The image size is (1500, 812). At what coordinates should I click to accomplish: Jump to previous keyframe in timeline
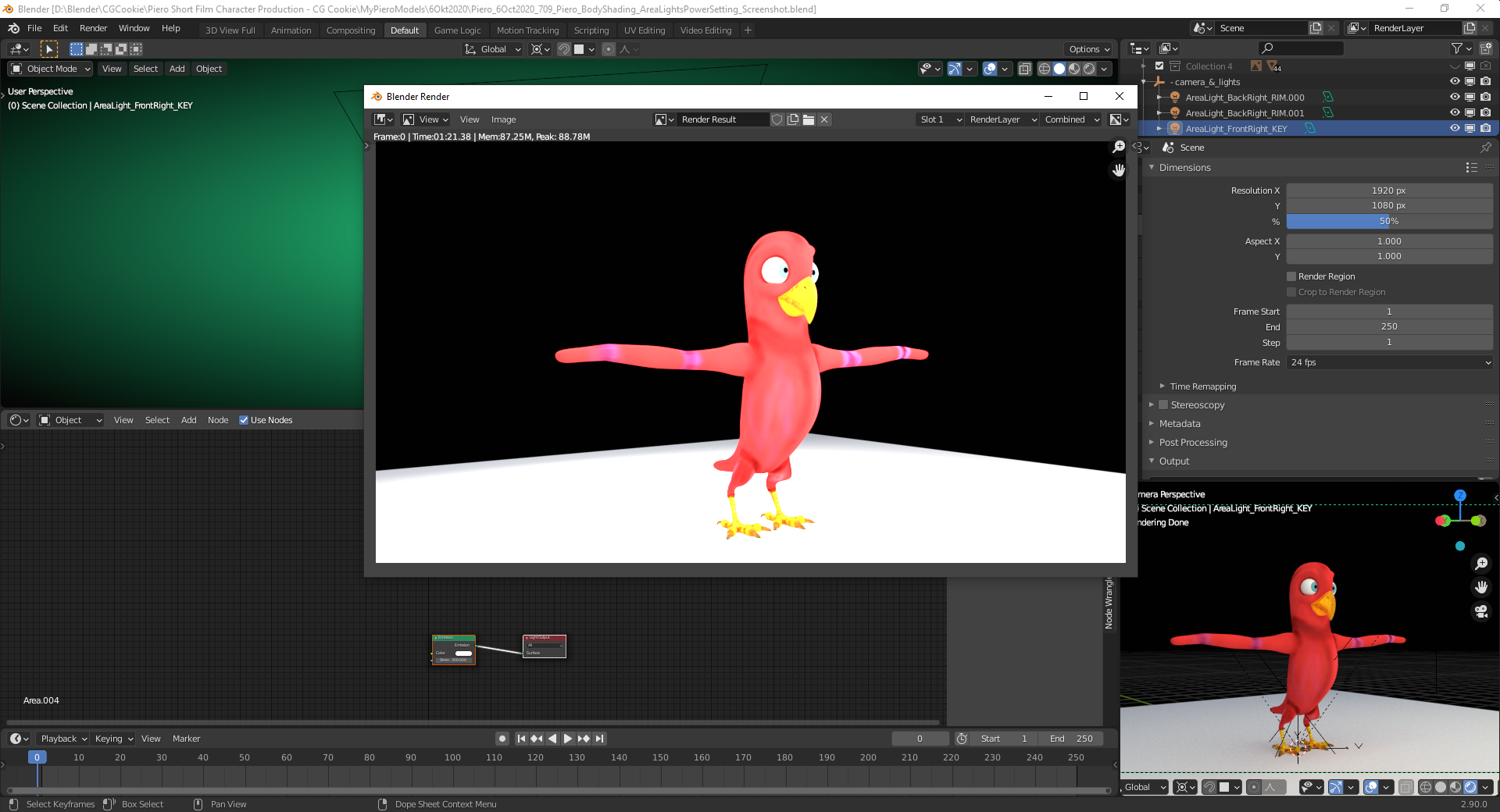[537, 739]
